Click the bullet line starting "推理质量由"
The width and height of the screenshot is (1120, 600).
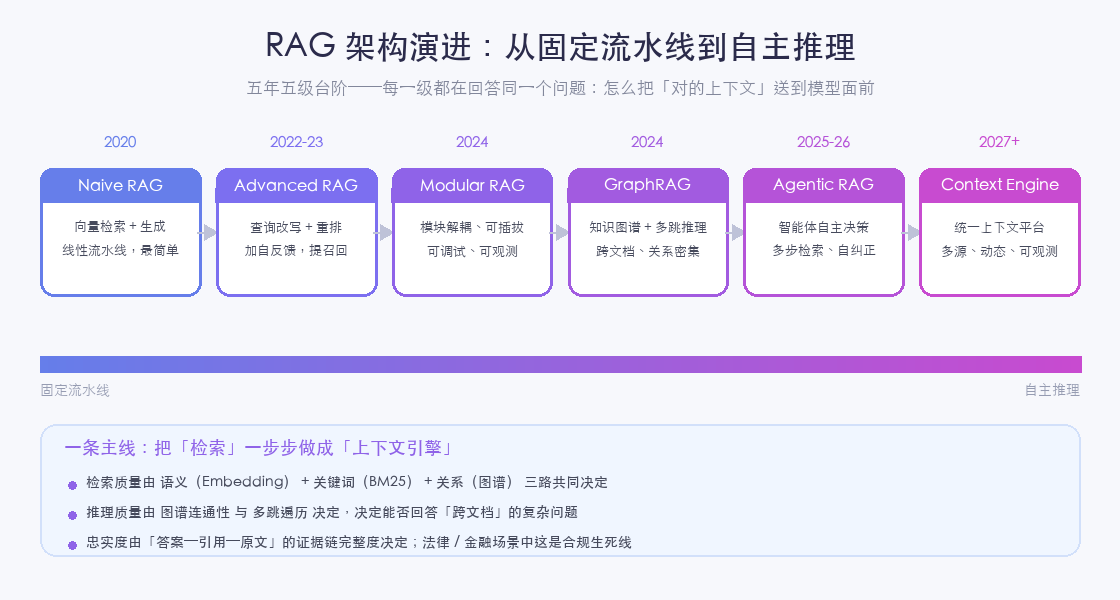331,512
